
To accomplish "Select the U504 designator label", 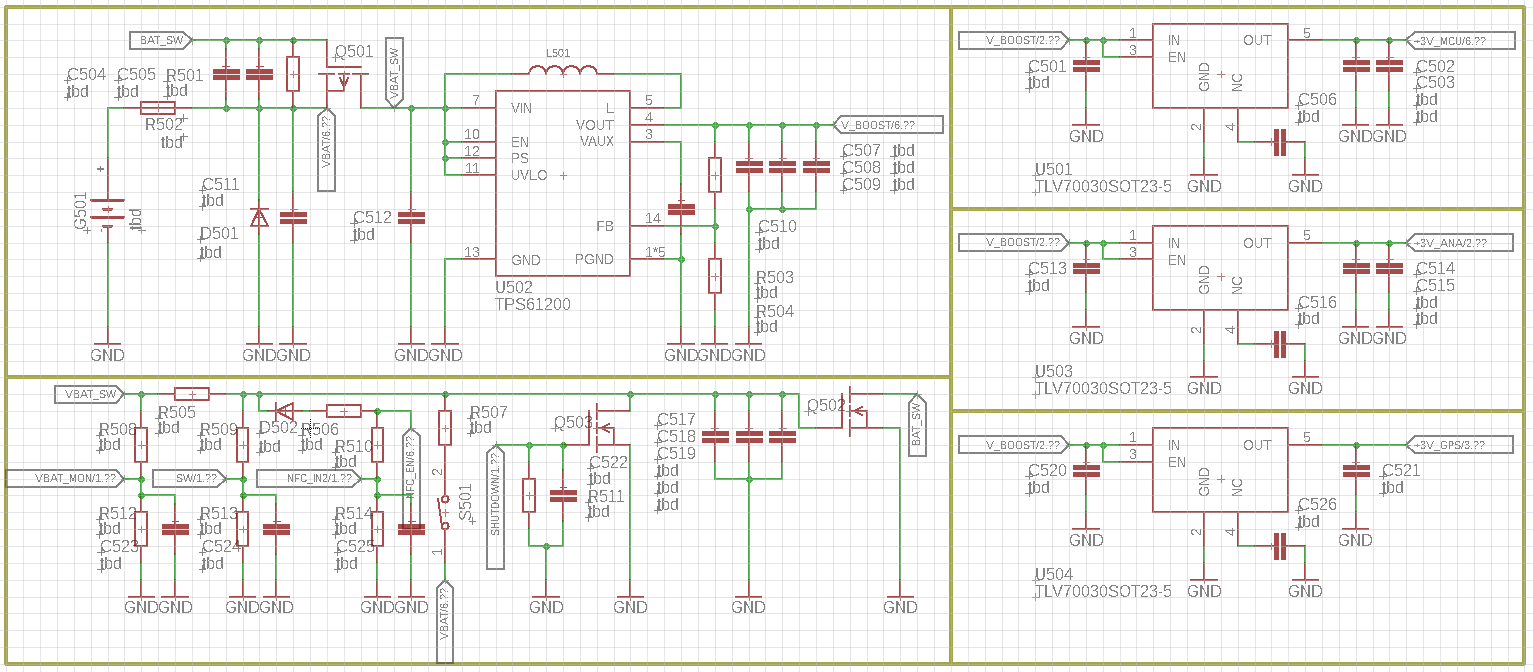I will click(1054, 574).
